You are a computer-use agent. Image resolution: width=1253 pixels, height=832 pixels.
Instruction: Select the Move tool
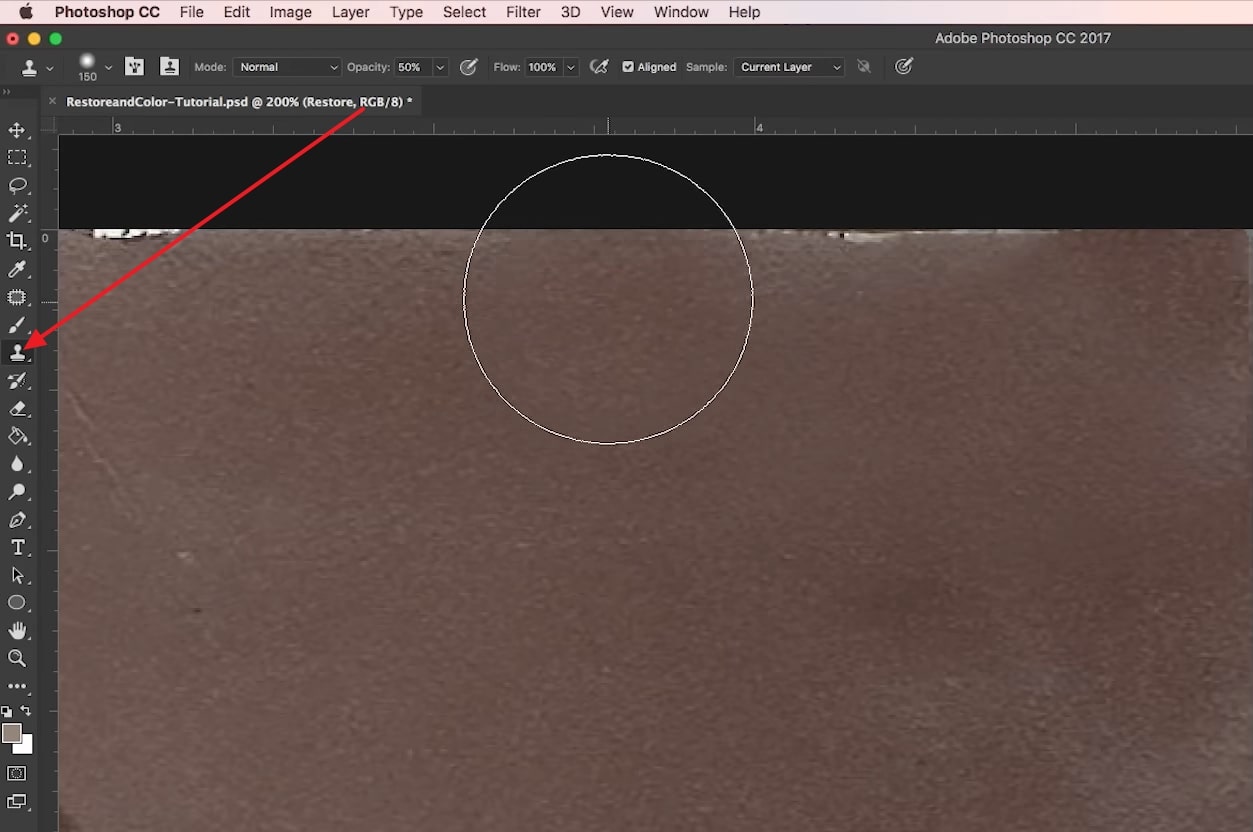(x=17, y=130)
